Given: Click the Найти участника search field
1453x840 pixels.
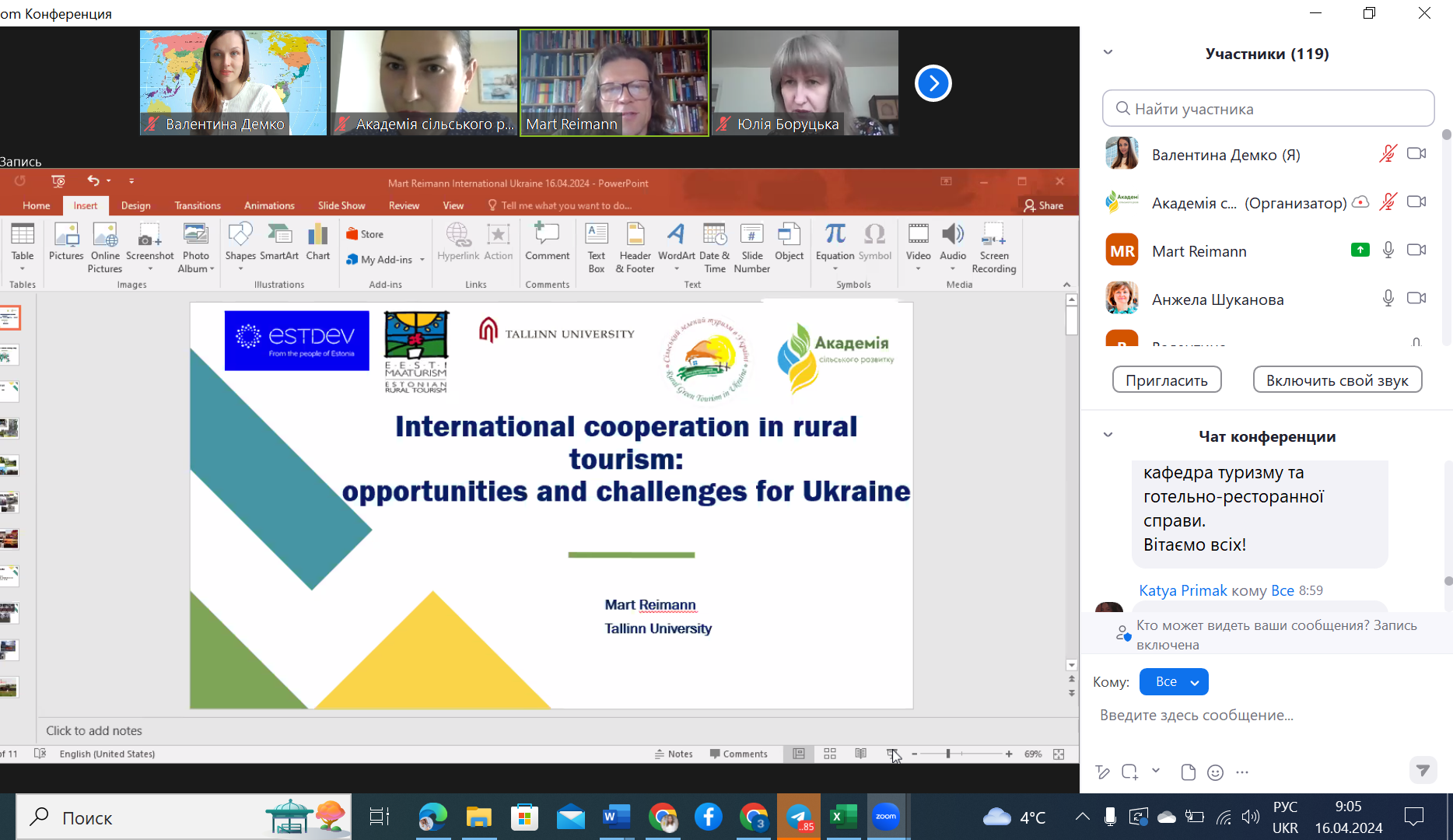Looking at the screenshot, I should point(1268,109).
